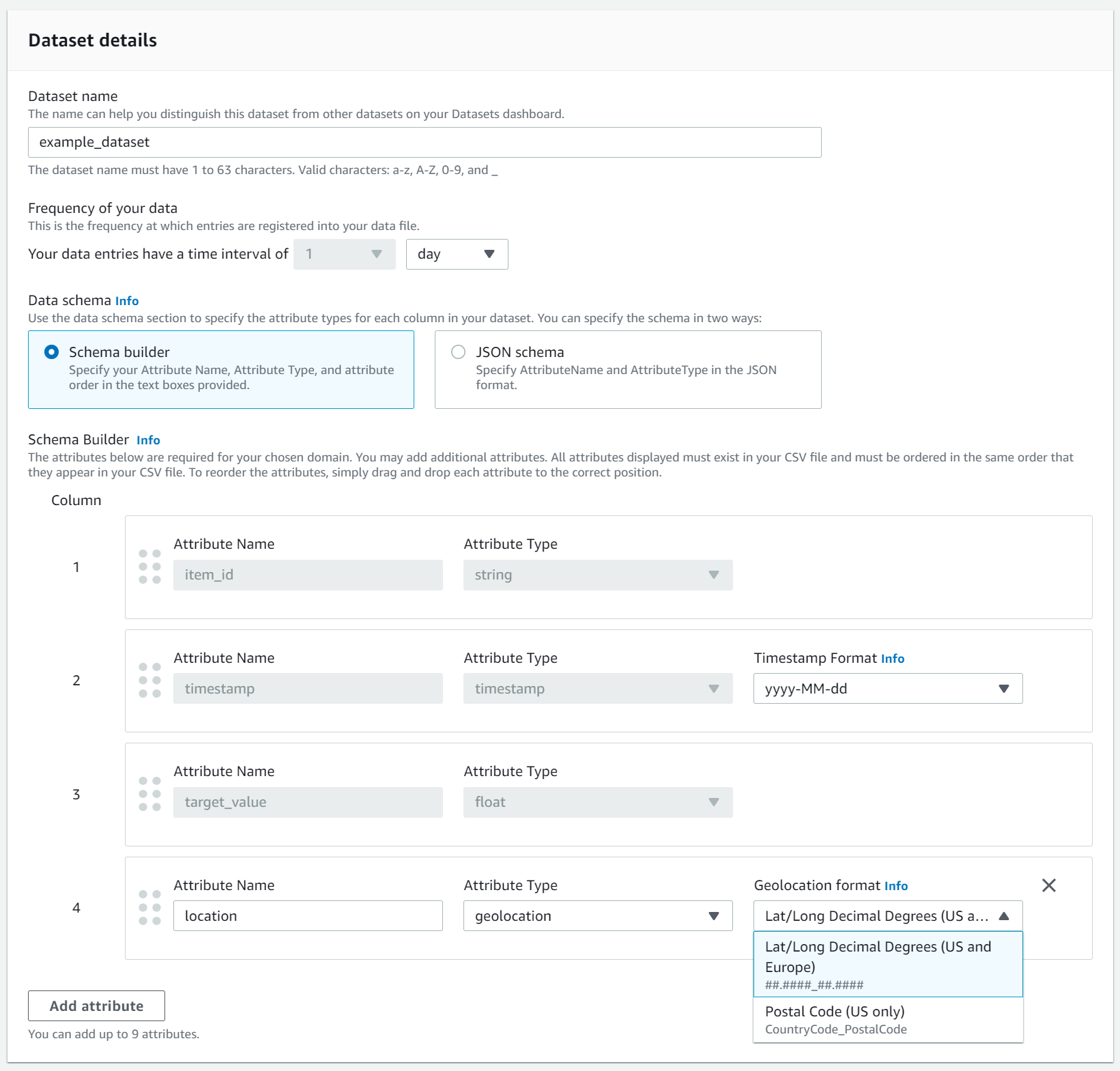Click inside the dataset name field
1120x1071 pixels.
coord(423,142)
